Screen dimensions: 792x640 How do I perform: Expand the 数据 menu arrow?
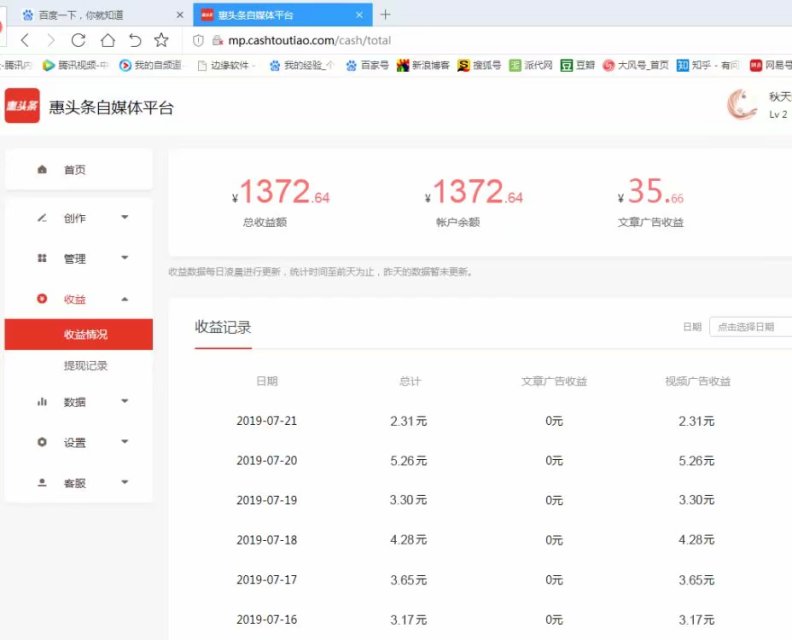pos(125,401)
